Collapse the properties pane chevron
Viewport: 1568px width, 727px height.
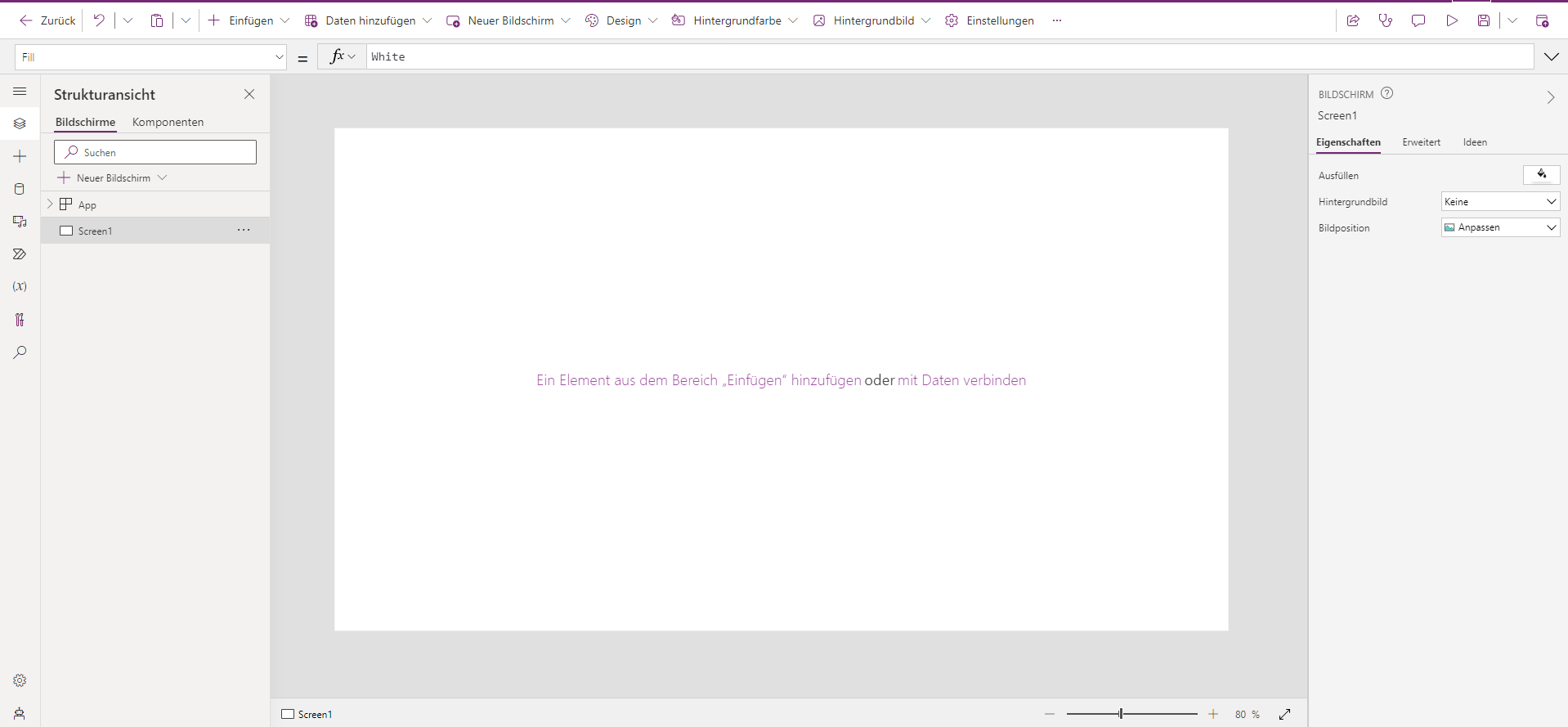pos(1550,97)
